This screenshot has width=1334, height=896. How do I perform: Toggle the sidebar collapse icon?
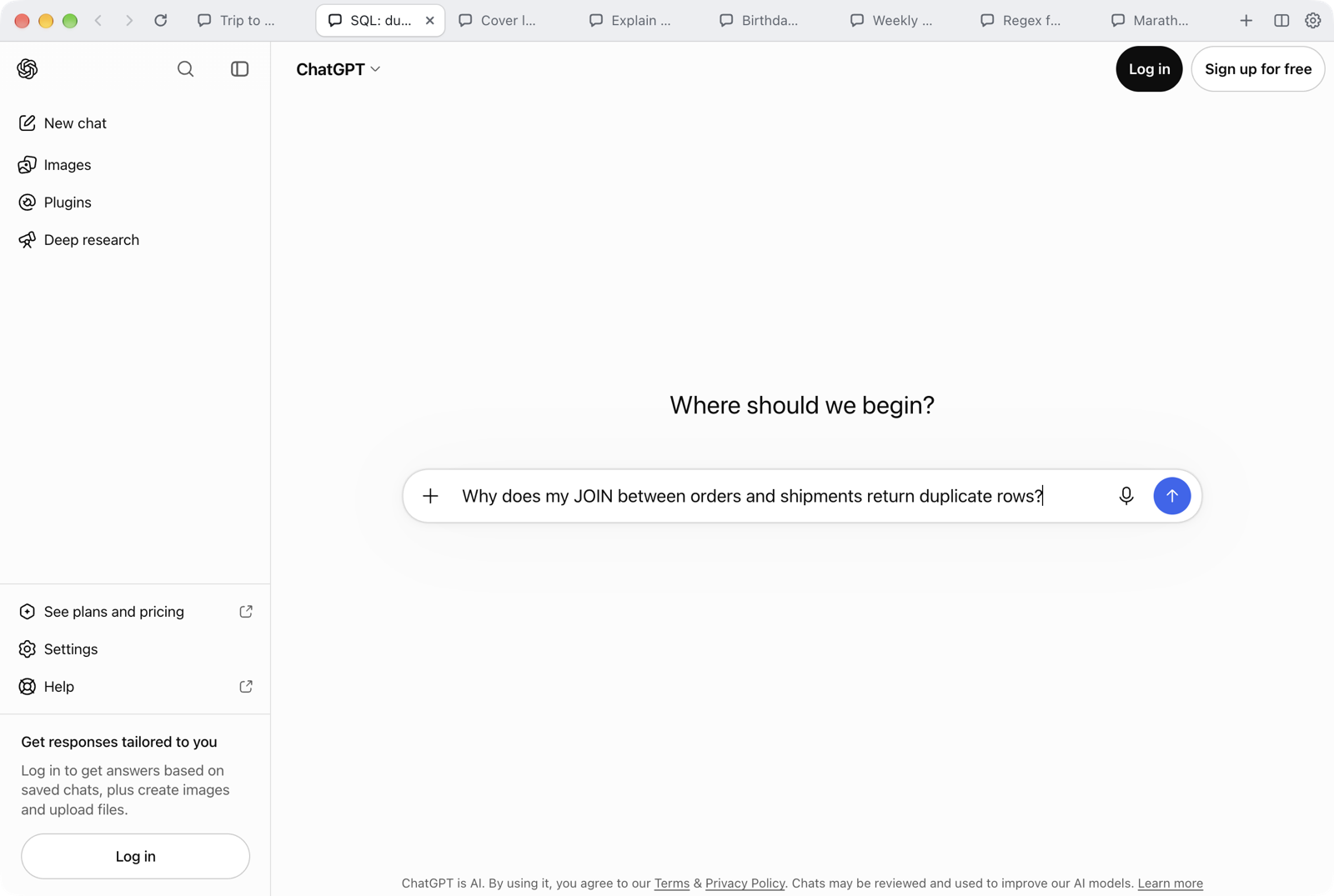click(239, 69)
